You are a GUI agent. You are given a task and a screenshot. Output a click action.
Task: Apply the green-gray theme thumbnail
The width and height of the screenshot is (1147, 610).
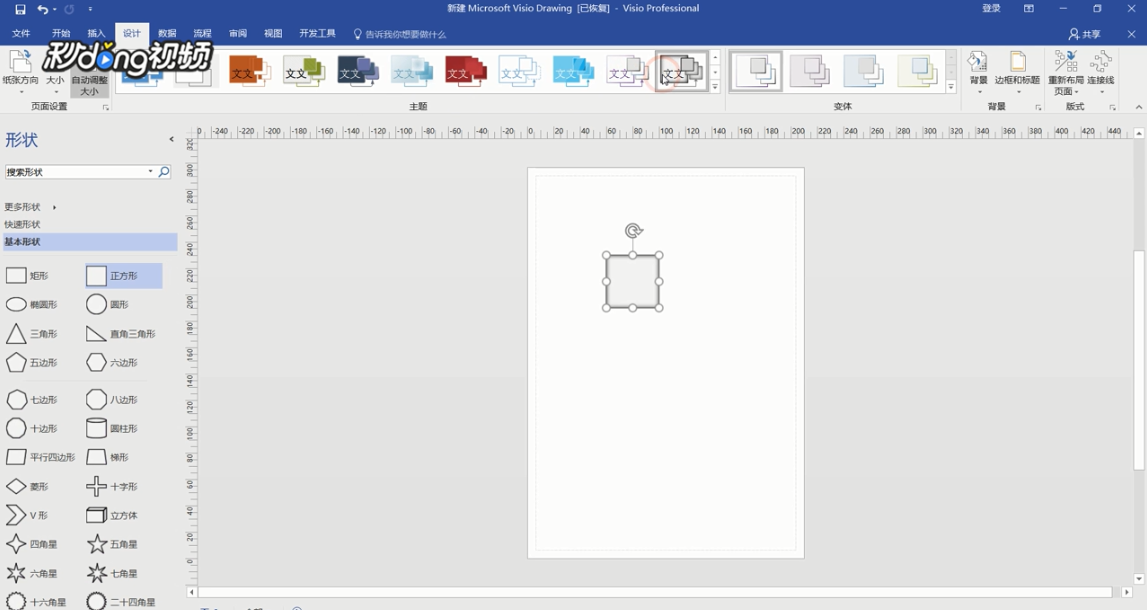point(304,71)
